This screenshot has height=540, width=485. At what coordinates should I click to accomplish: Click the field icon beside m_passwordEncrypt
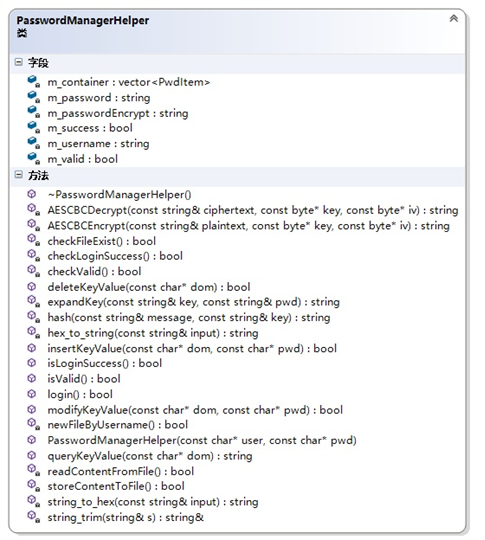(33, 112)
